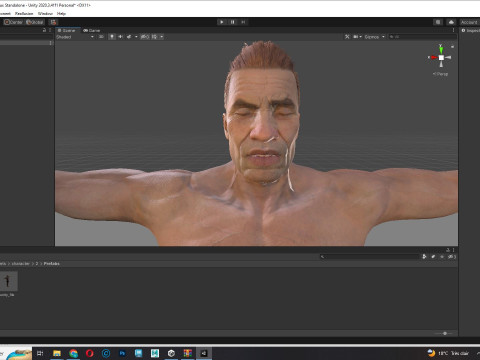
Task: Click the search by label icon
Action: coord(433,257)
